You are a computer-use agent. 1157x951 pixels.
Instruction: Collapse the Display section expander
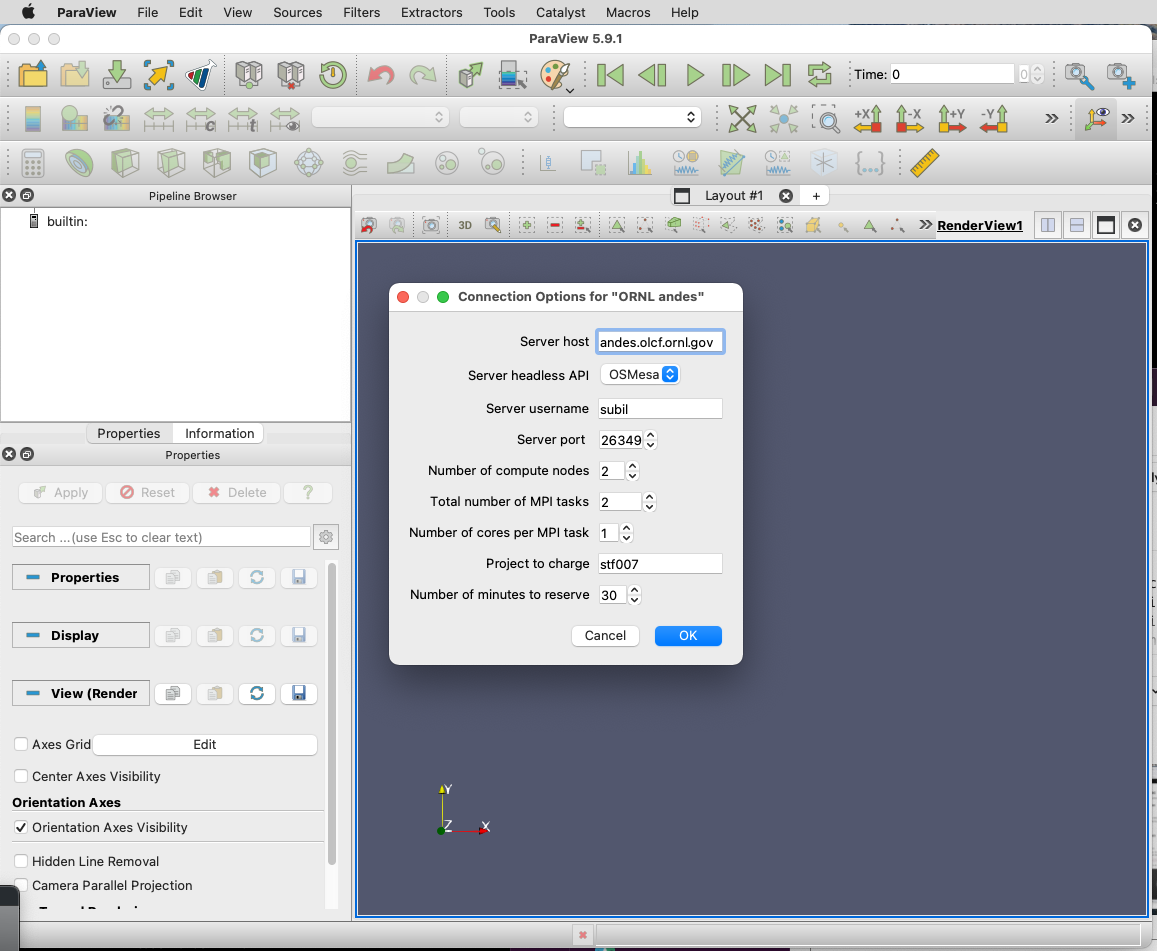point(33,636)
